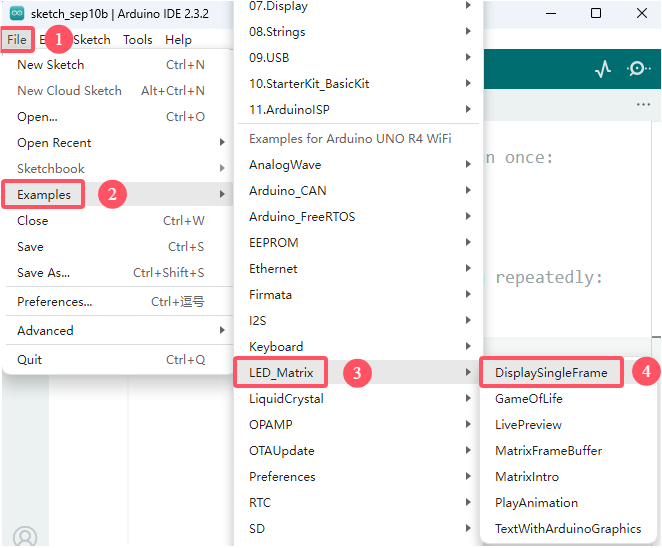Expand 07.Display examples
This screenshot has height=548, width=662.
coord(359,6)
